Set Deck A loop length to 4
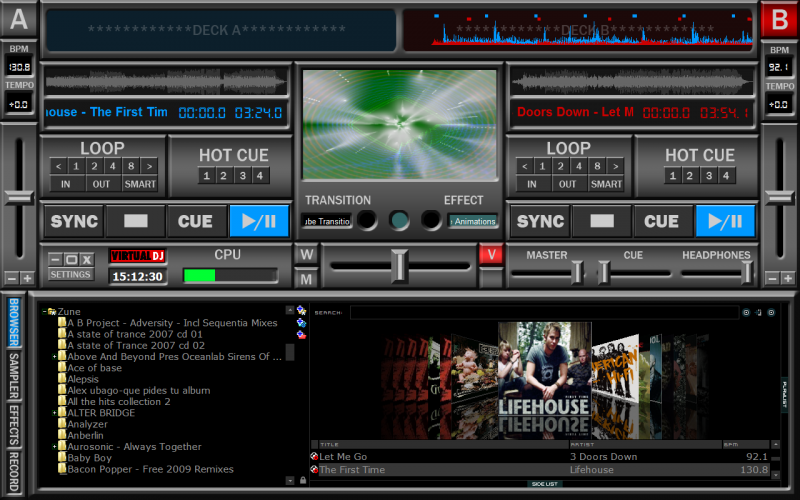 [113, 166]
